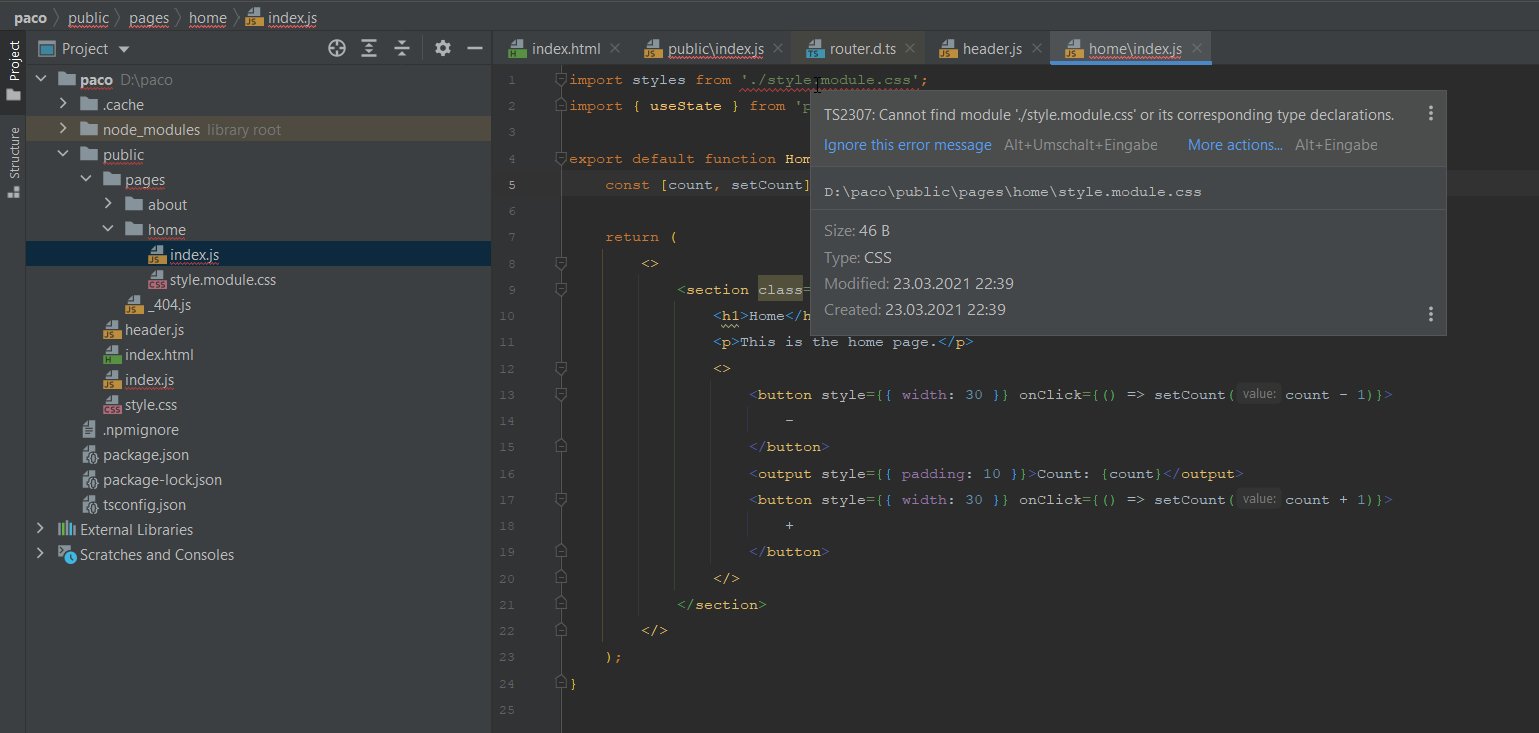Open Project panel settings gear
Screen dimensions: 1539x733
coord(443,48)
